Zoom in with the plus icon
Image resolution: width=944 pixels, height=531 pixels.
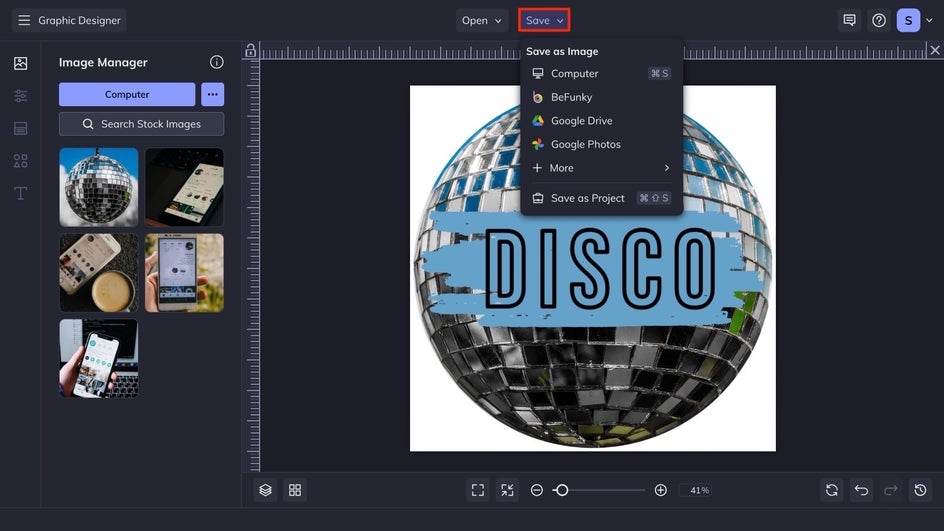coord(660,490)
